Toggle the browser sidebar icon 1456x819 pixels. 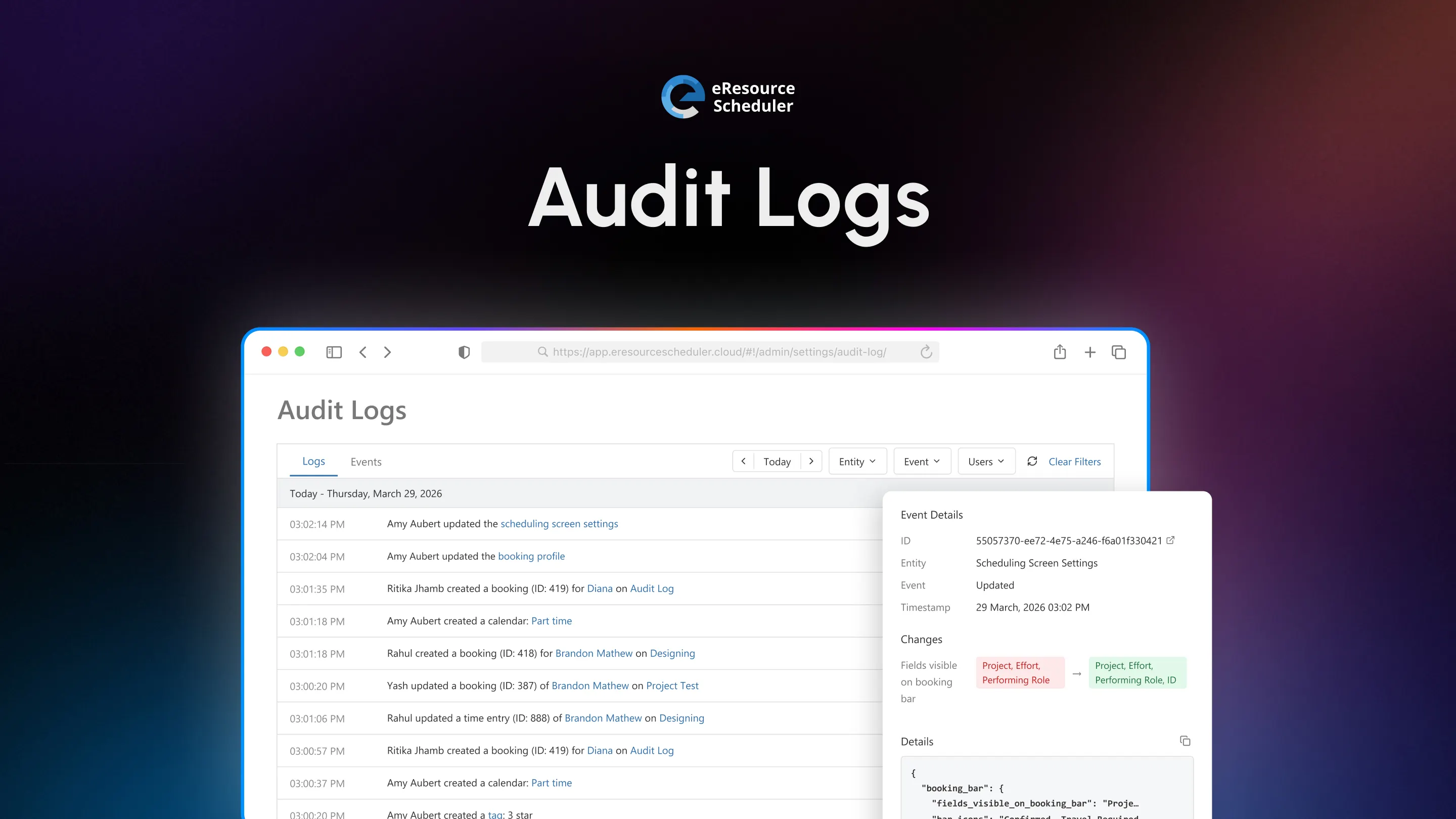334,352
